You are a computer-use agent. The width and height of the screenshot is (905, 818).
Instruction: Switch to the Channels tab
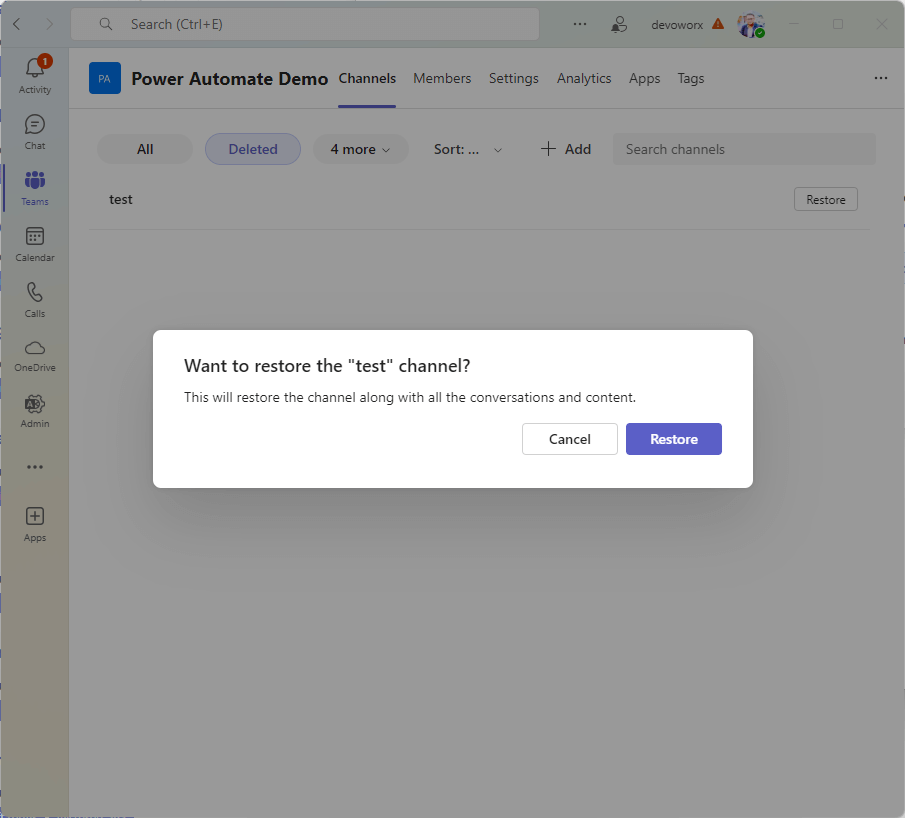pyautogui.click(x=367, y=78)
